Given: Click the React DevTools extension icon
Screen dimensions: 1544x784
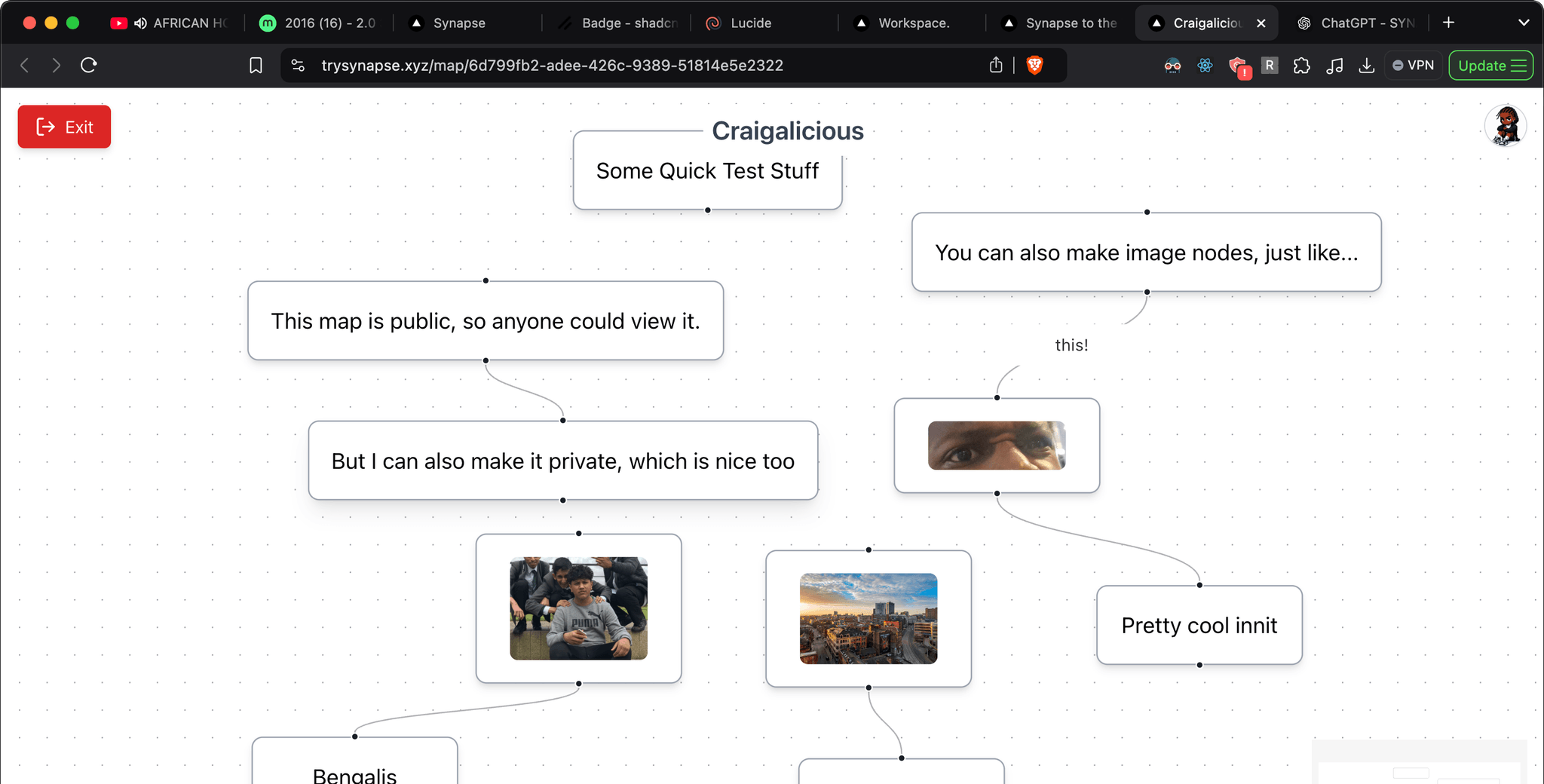Looking at the screenshot, I should 1205,66.
